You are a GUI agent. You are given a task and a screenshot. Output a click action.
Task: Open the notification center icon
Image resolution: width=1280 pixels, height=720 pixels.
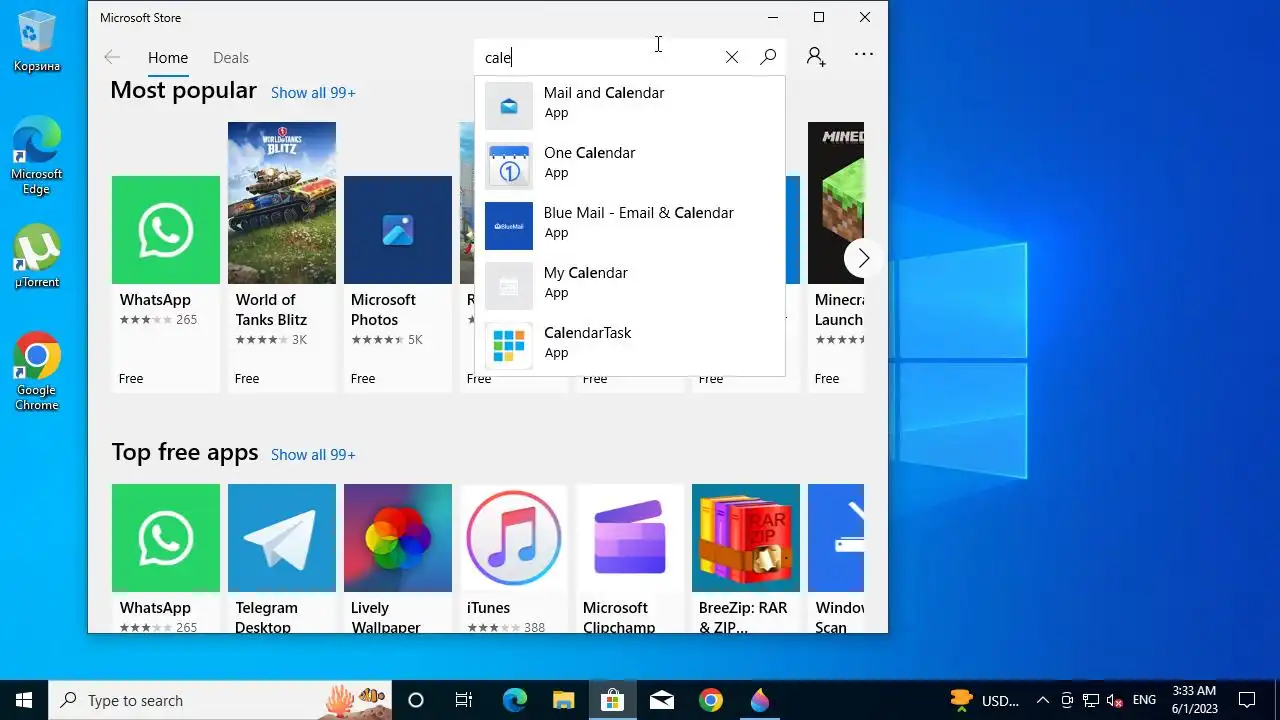pos(1248,700)
